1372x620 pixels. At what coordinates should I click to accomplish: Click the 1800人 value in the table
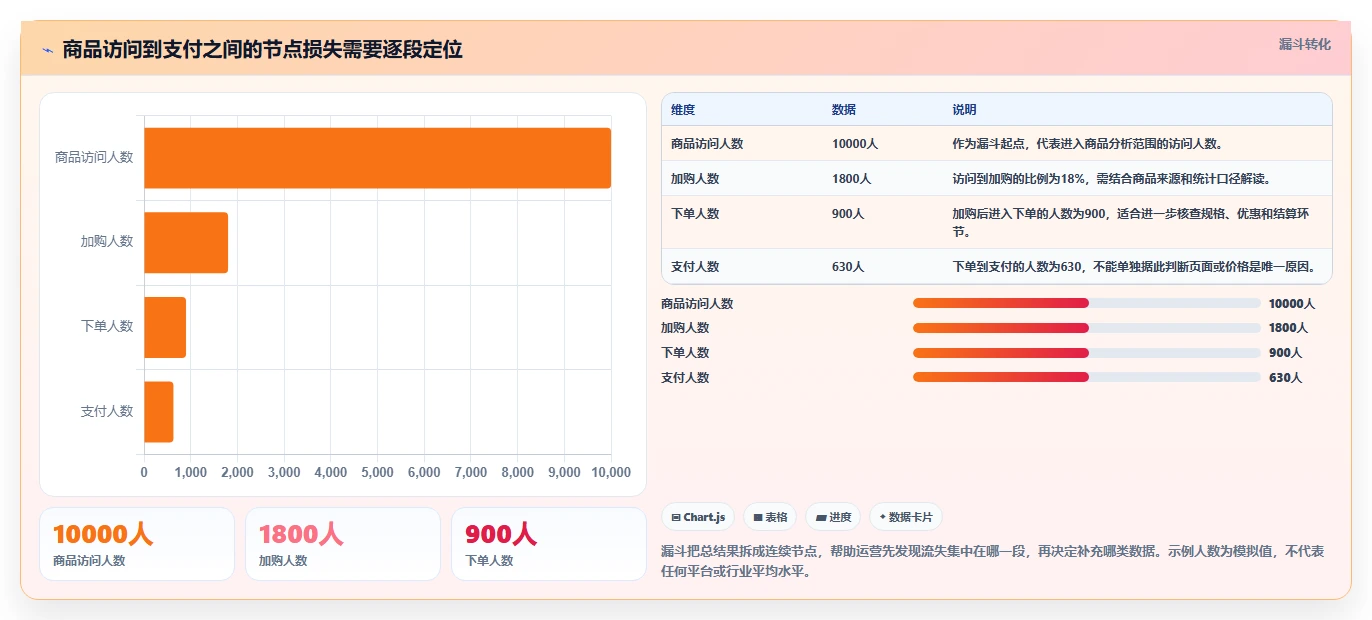(x=851, y=179)
